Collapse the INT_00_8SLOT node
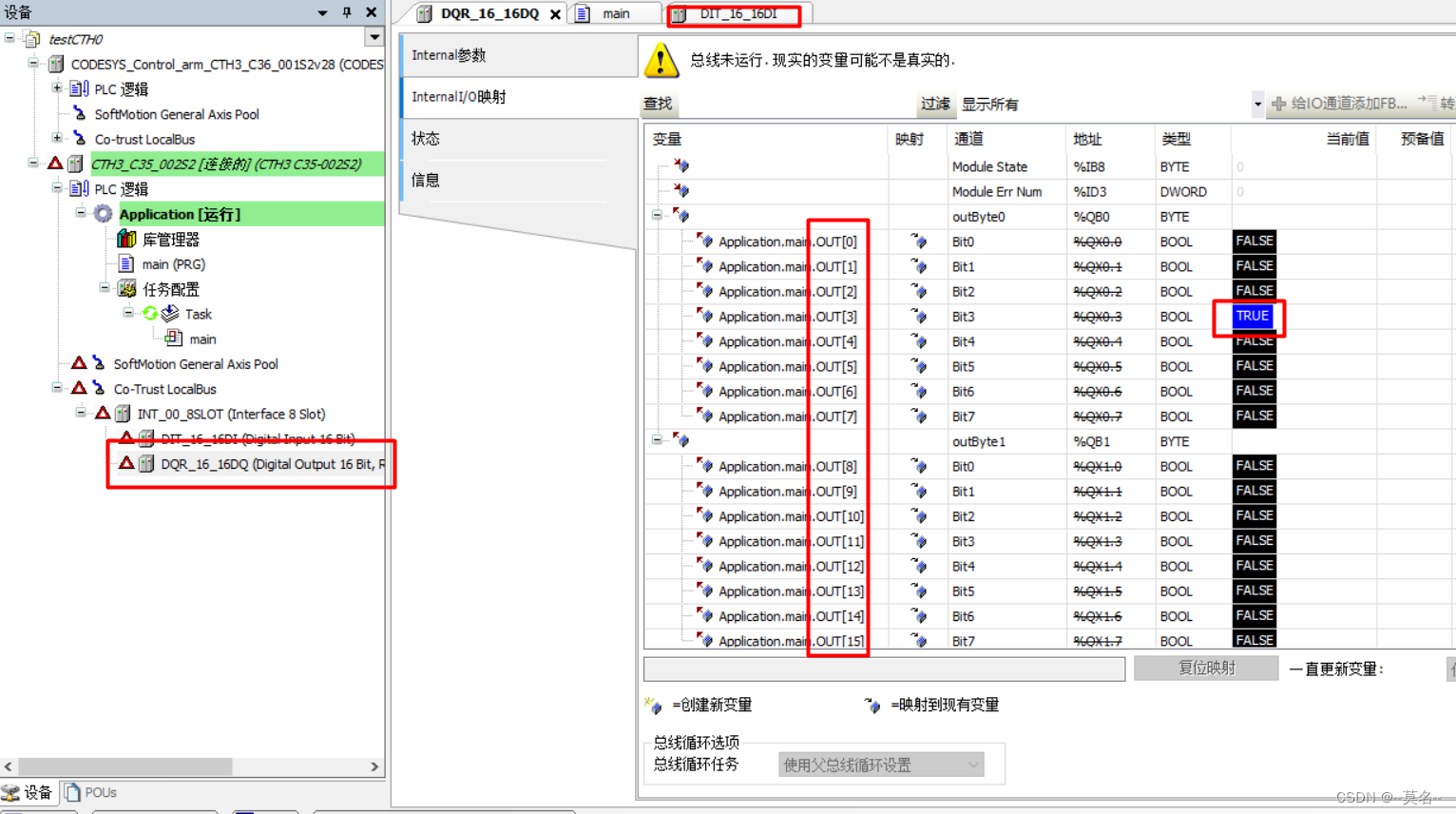1456x814 pixels. [x=81, y=413]
